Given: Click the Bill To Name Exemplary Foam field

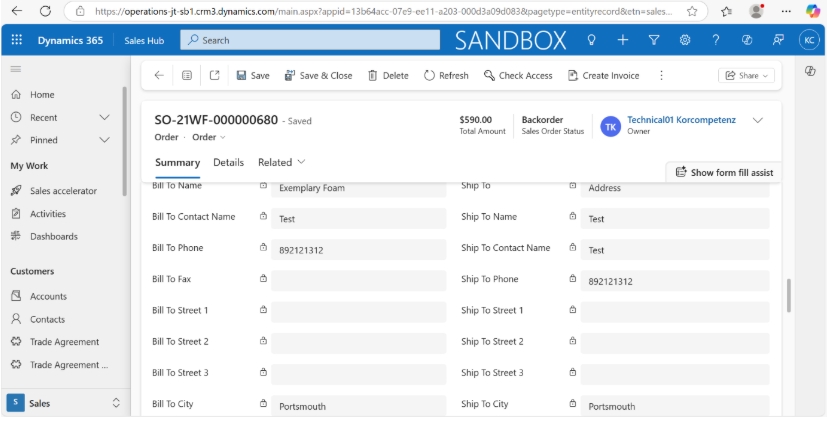Looking at the screenshot, I should click(x=359, y=189).
